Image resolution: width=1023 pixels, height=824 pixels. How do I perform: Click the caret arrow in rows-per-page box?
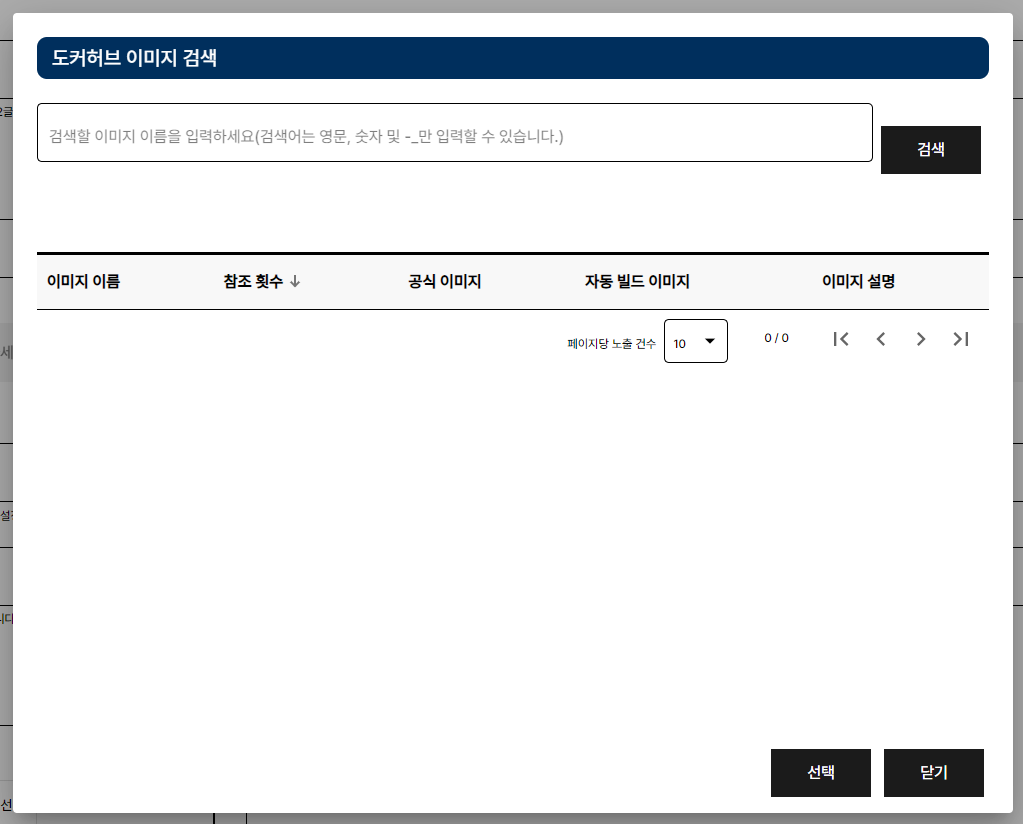[x=710, y=341]
